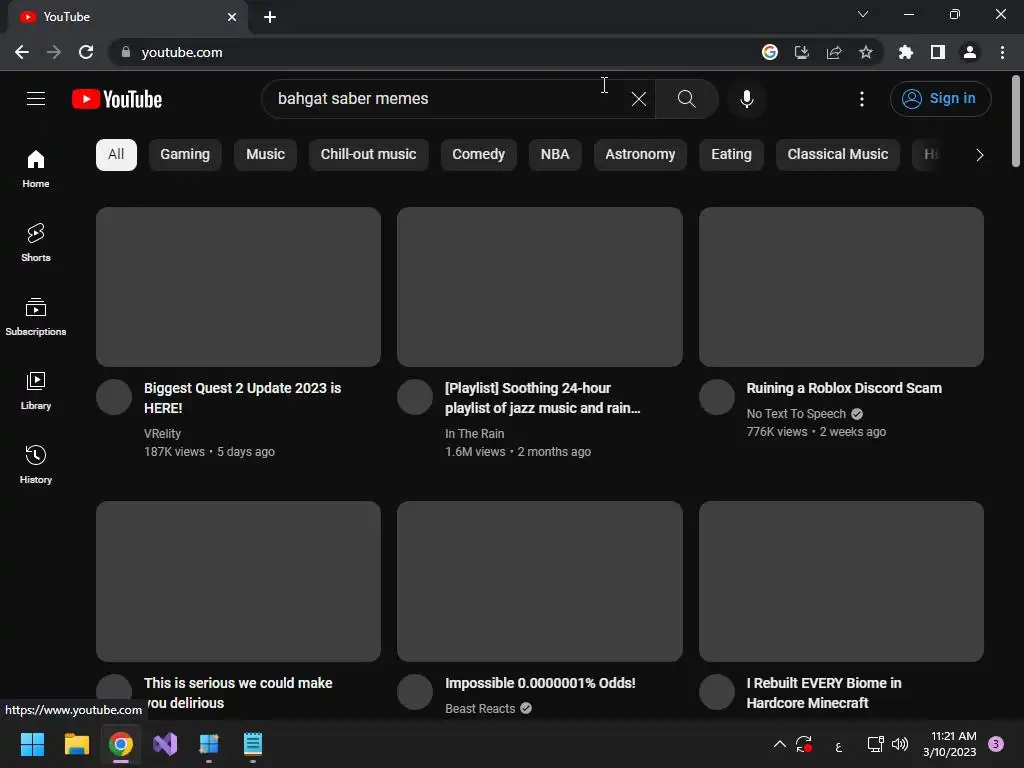
Task: Open the Notepad taskbar icon
Action: [x=253, y=744]
